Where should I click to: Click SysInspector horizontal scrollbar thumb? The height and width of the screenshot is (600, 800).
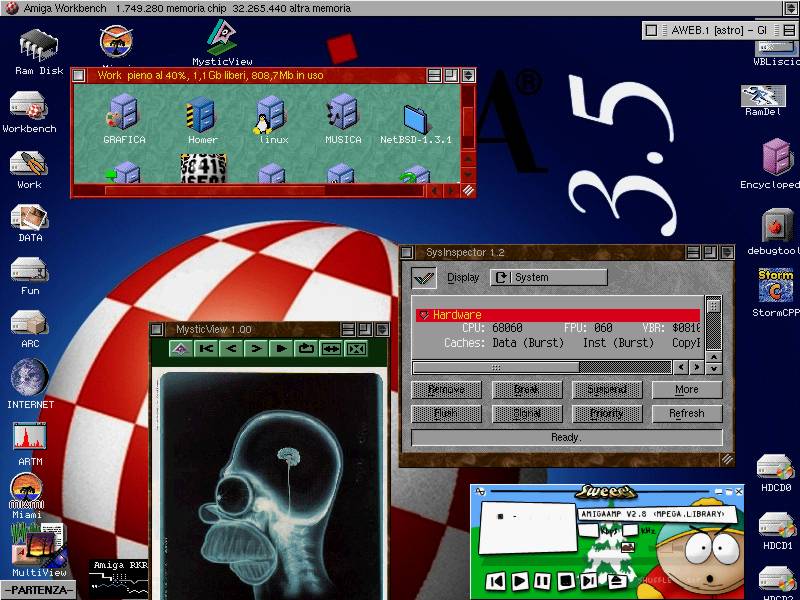496,367
